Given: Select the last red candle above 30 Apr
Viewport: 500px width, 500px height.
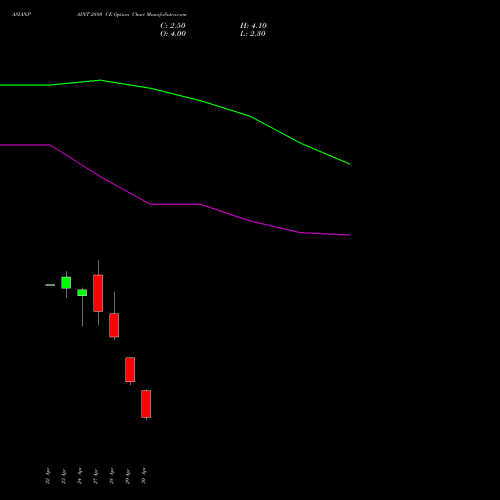Looking at the screenshot, I should (x=146, y=404).
